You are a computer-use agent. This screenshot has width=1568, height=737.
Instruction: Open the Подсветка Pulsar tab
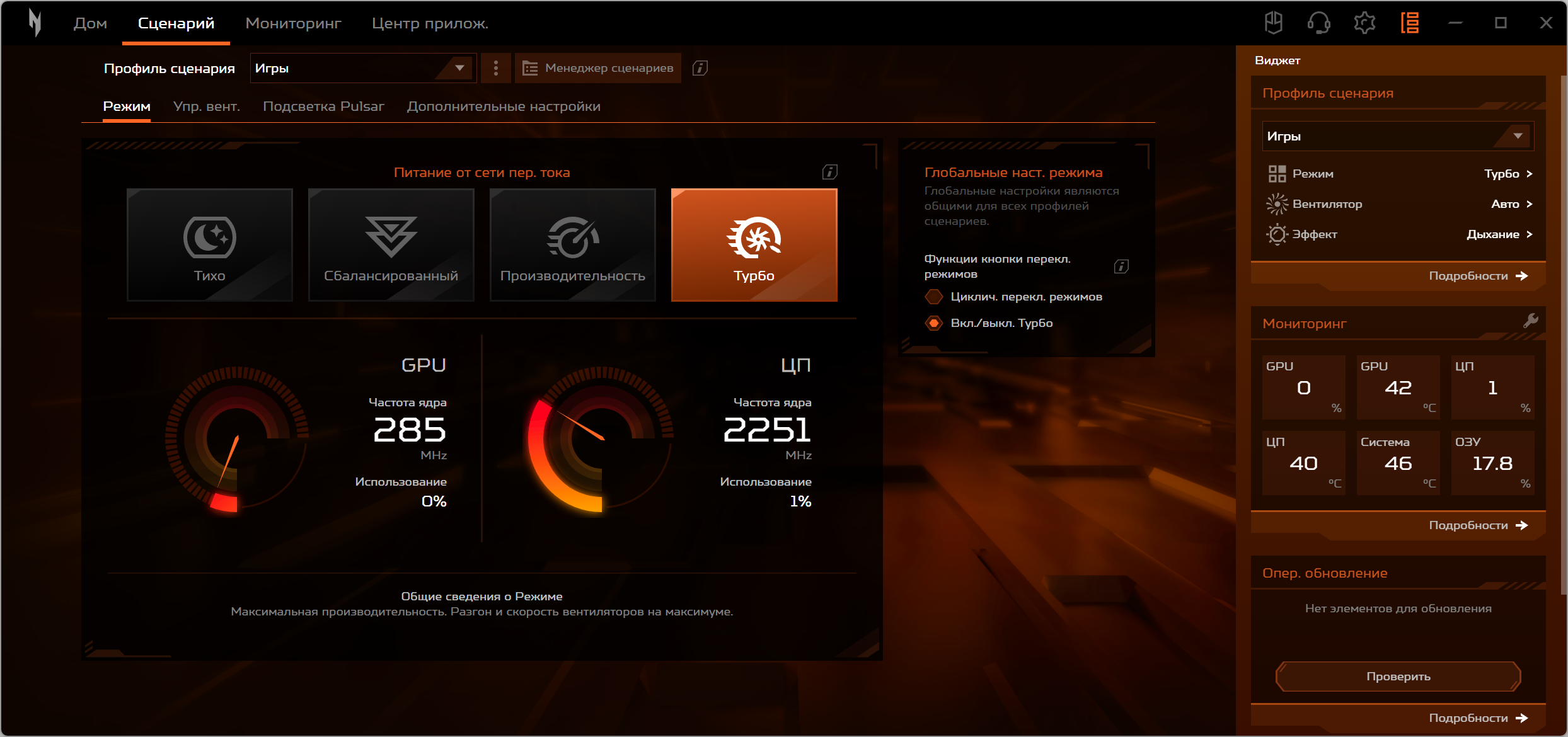click(x=323, y=106)
